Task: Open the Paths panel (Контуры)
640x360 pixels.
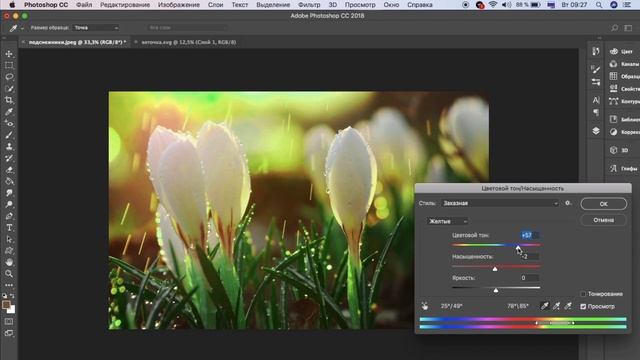Action: pos(624,101)
